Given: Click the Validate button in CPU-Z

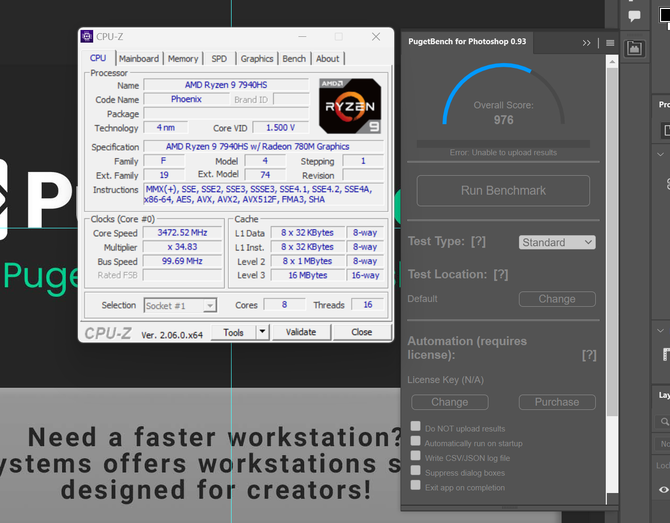Looking at the screenshot, I should [301, 332].
